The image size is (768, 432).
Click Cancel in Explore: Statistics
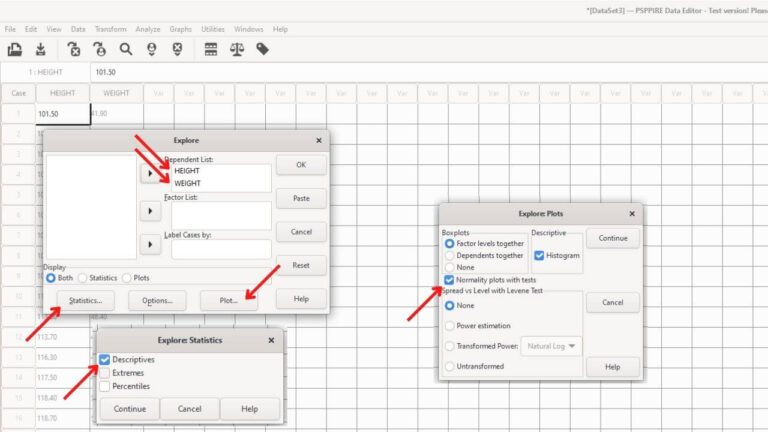click(x=190, y=408)
